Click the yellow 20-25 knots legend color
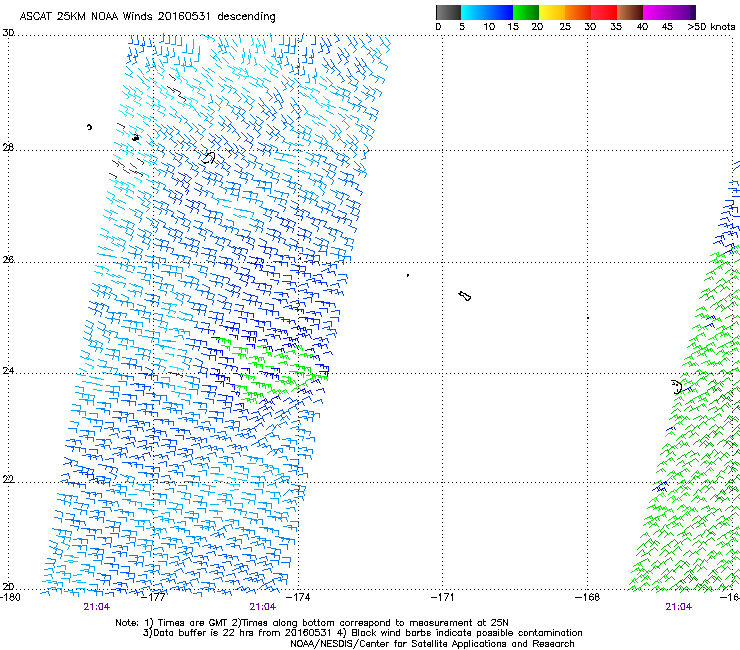This screenshot has width=740, height=650. (x=552, y=12)
